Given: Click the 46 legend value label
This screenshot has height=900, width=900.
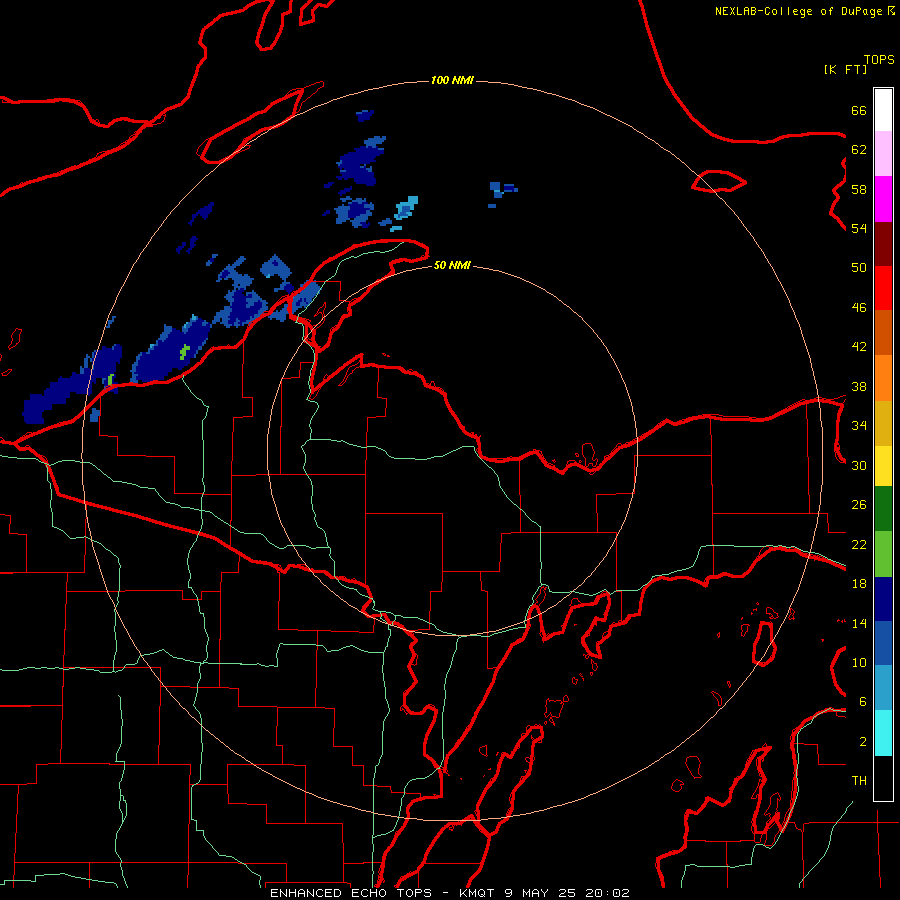Looking at the screenshot, I should point(859,308).
